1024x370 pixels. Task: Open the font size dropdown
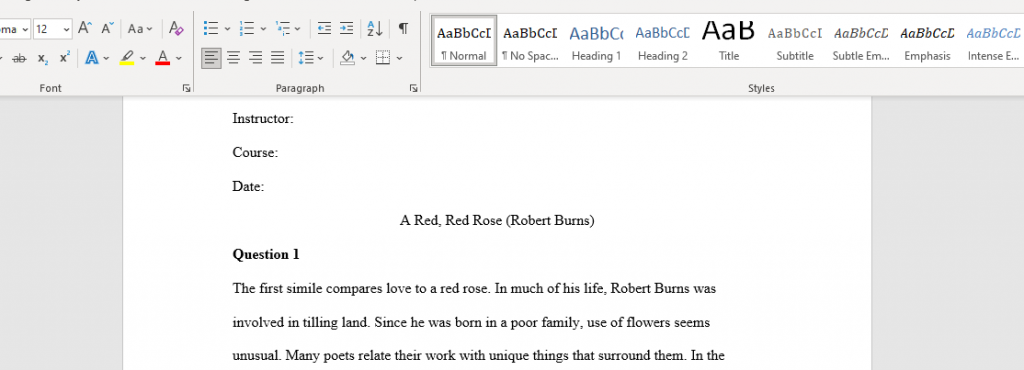pos(67,29)
